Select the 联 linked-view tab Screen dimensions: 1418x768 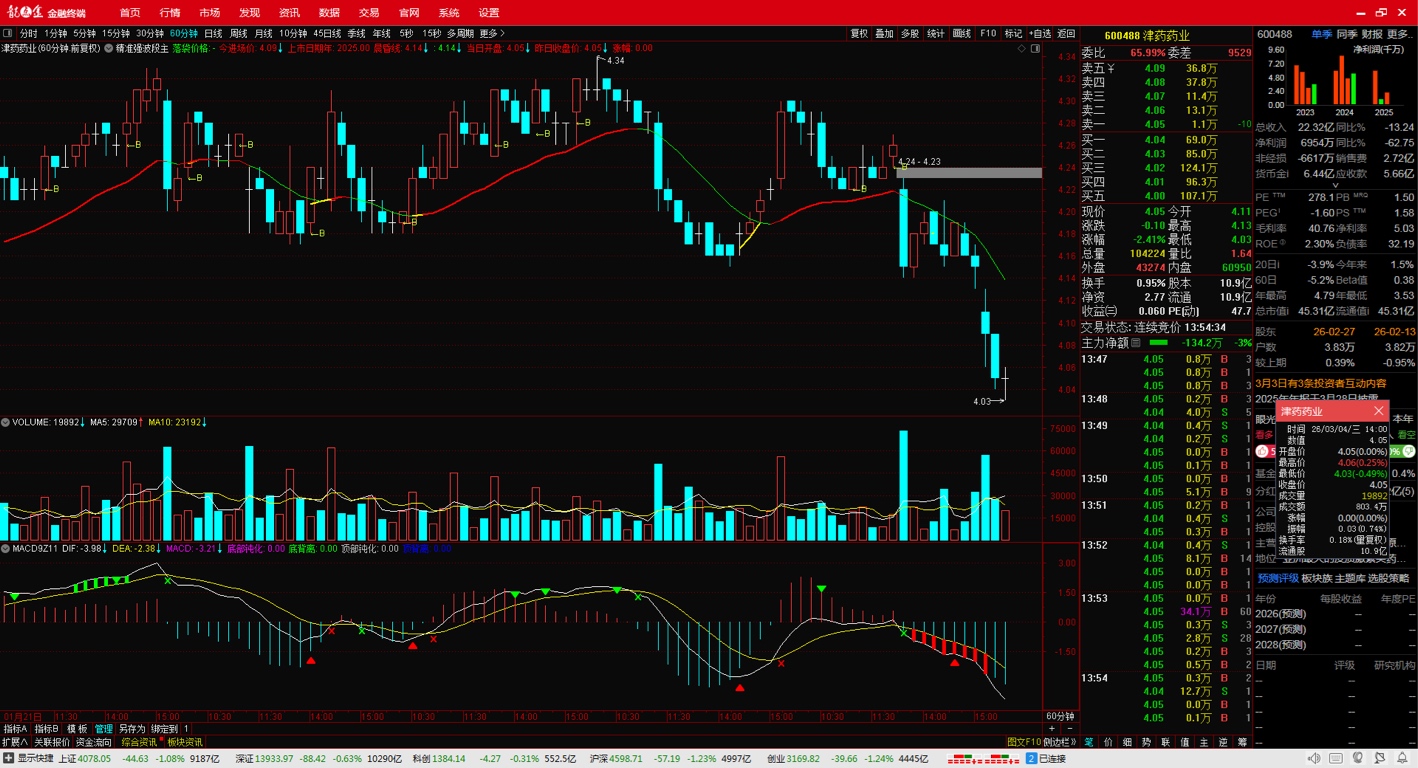pyautogui.click(x=1166, y=742)
